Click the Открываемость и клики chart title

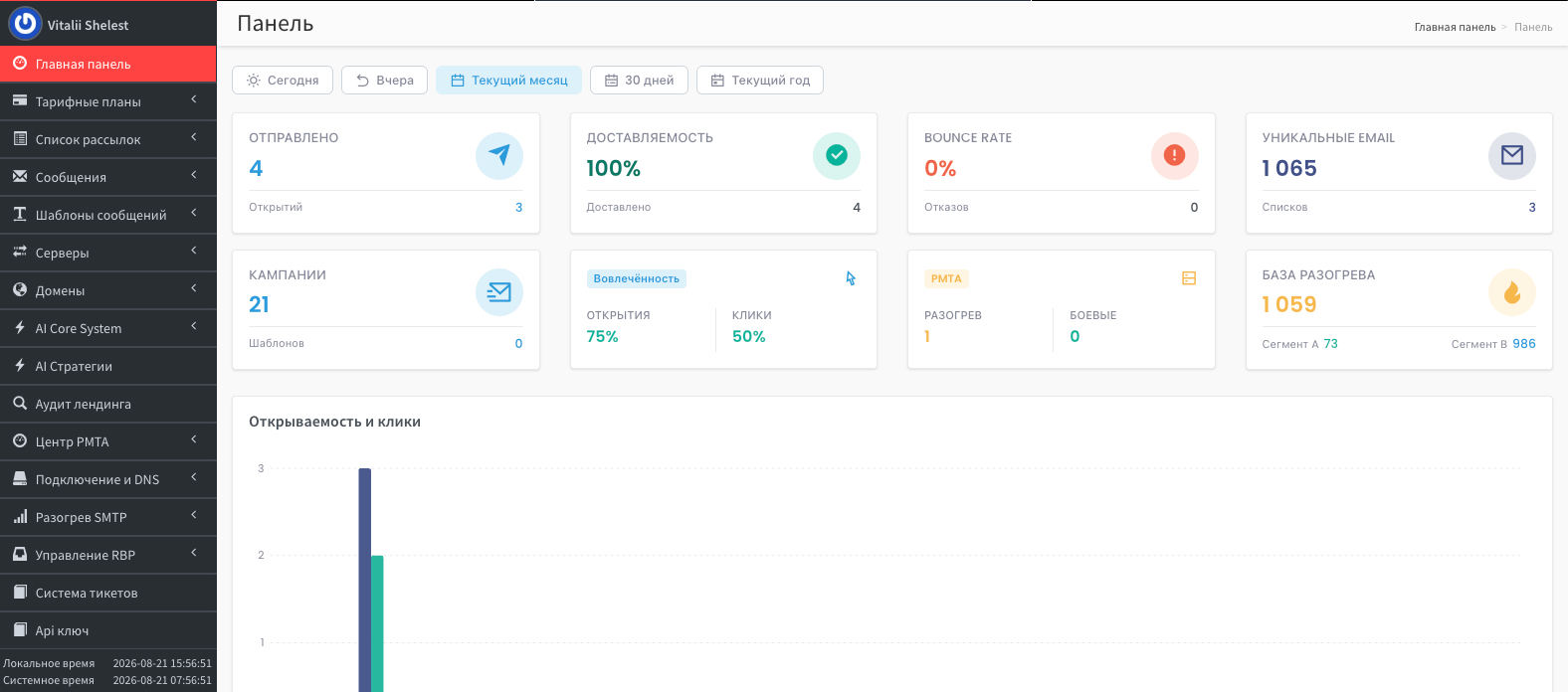pyautogui.click(x=334, y=422)
